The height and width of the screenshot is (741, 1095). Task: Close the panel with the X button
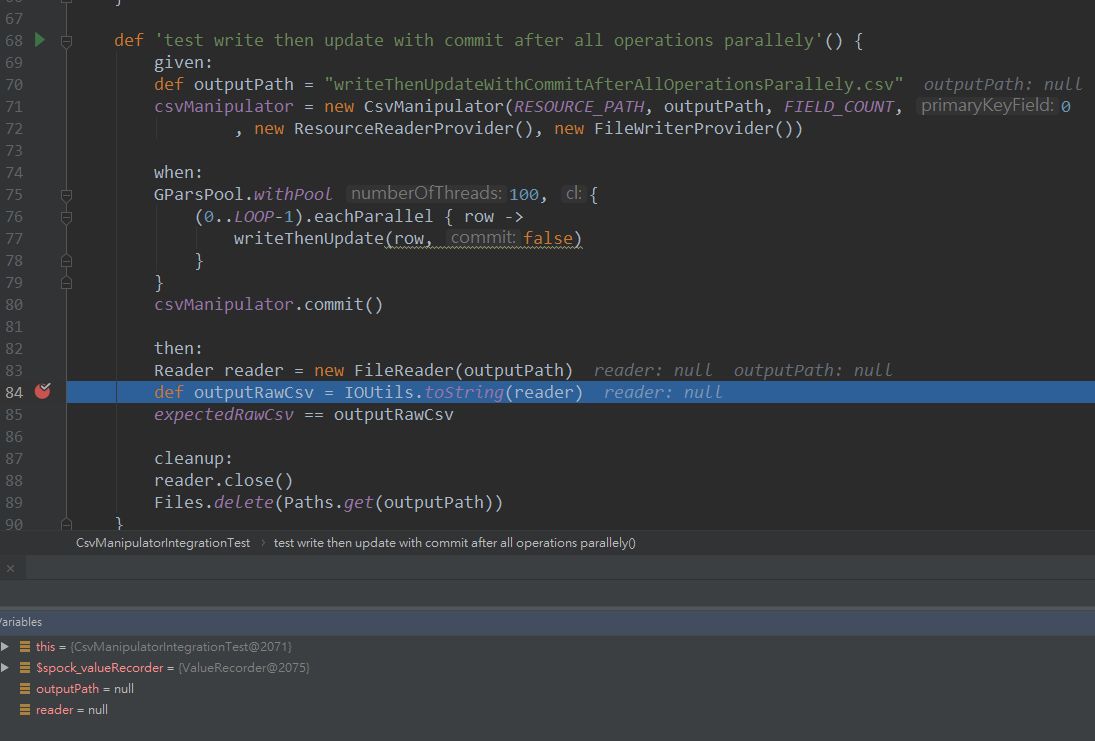[x=10, y=568]
